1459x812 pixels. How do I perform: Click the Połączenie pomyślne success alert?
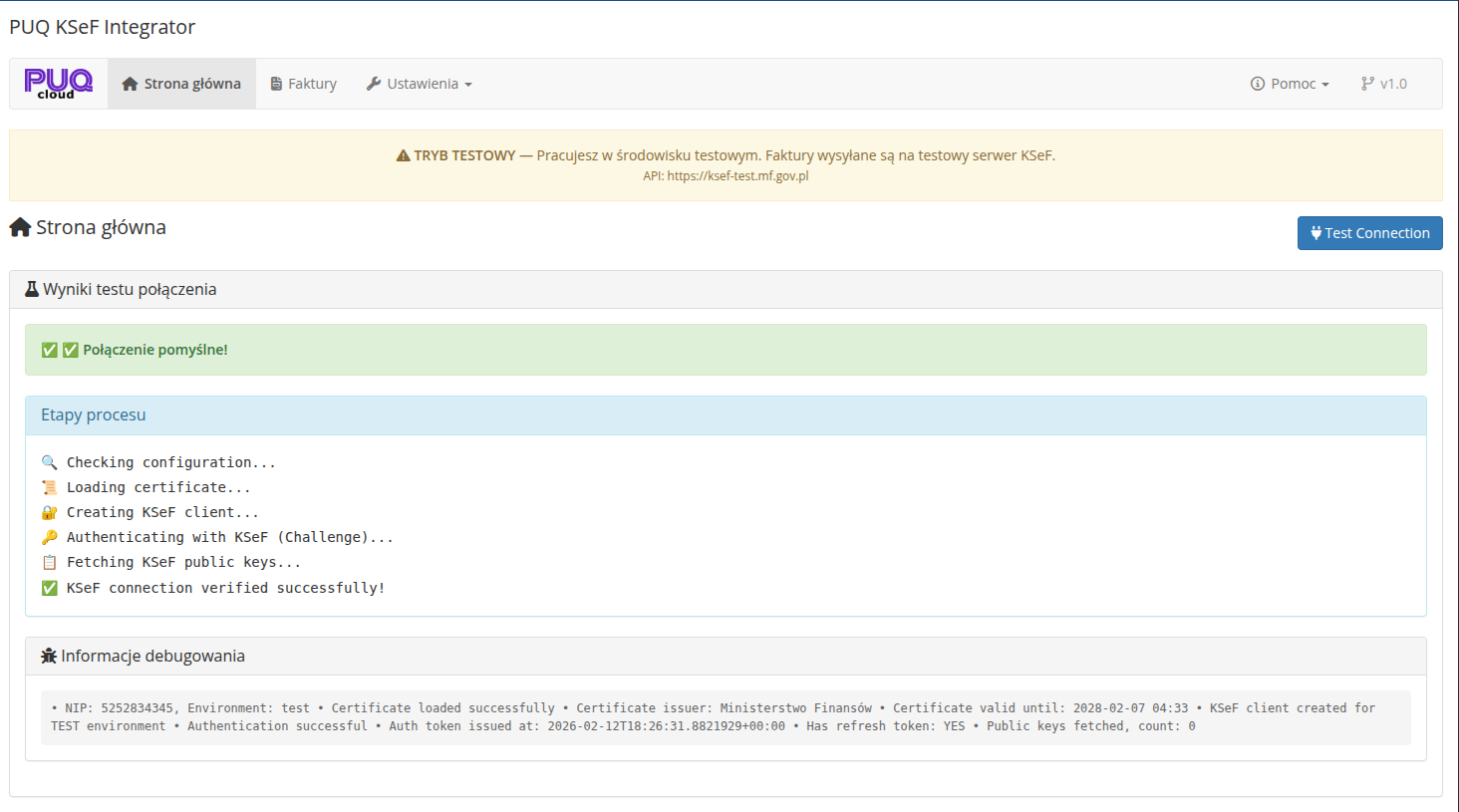tap(726, 350)
